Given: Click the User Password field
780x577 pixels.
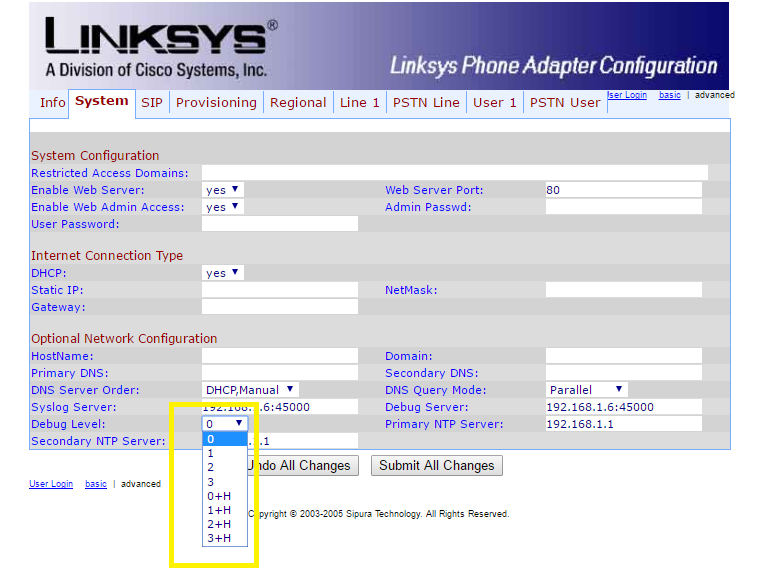Looking at the screenshot, I should (280, 223).
